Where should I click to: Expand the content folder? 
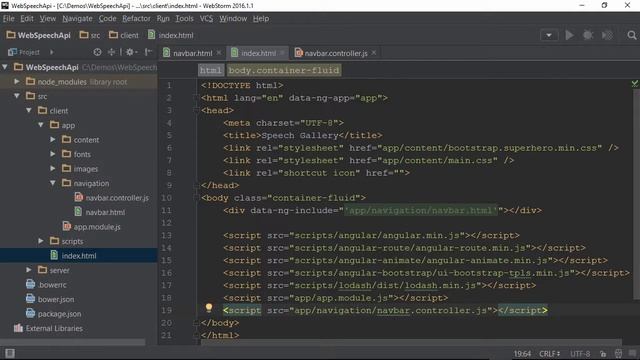pyautogui.click(x=53, y=140)
